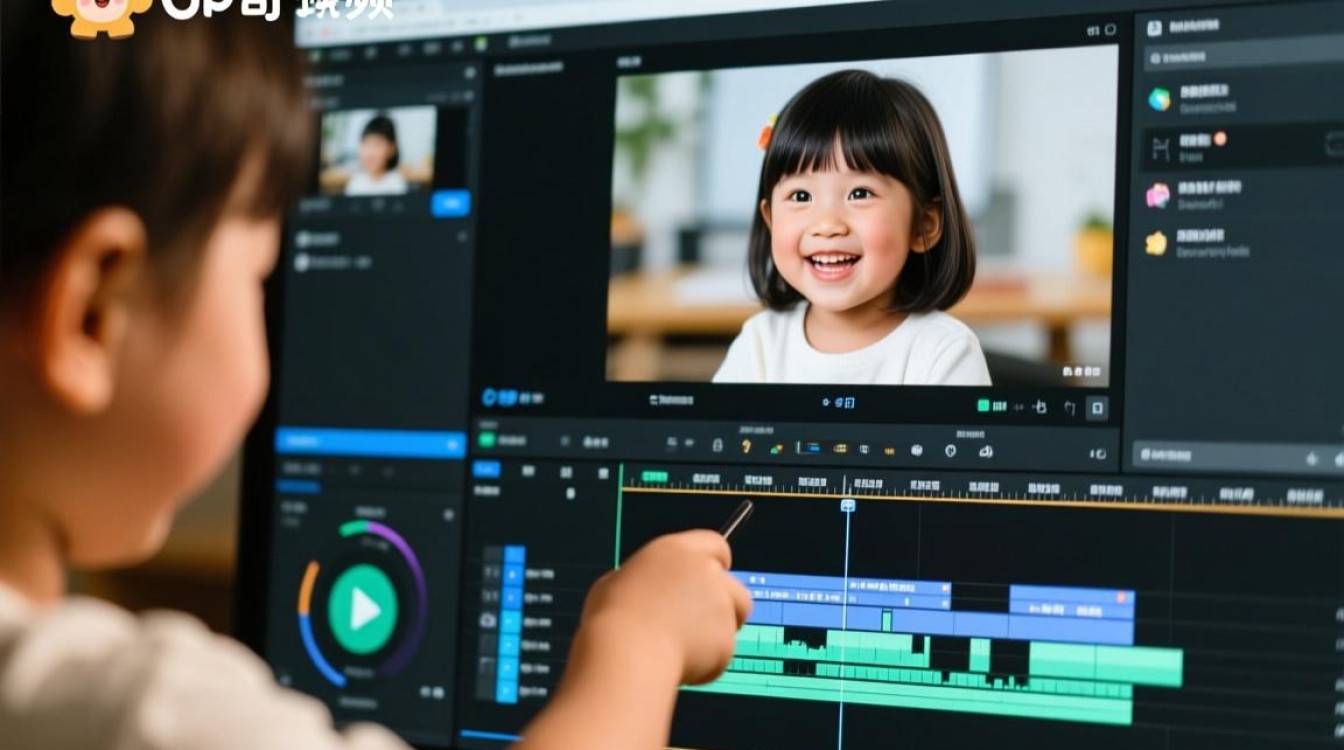The height and width of the screenshot is (750, 1344).
Task: Click the green time marker at the ruler's start
Action: click(x=655, y=476)
